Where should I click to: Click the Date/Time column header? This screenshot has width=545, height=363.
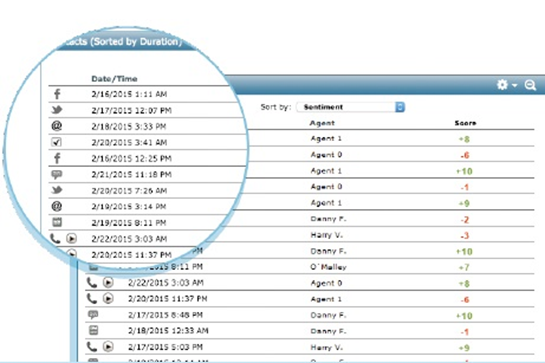click(x=114, y=79)
